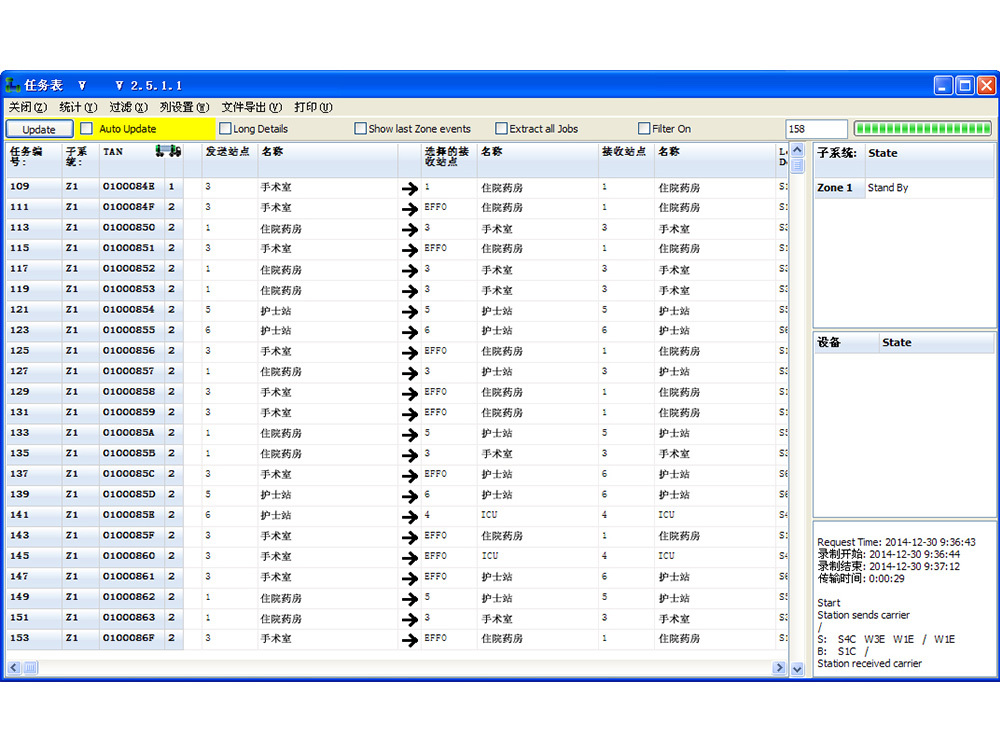Click the 设备 header in the right panel
The height and width of the screenshot is (750, 1000).
(846, 342)
